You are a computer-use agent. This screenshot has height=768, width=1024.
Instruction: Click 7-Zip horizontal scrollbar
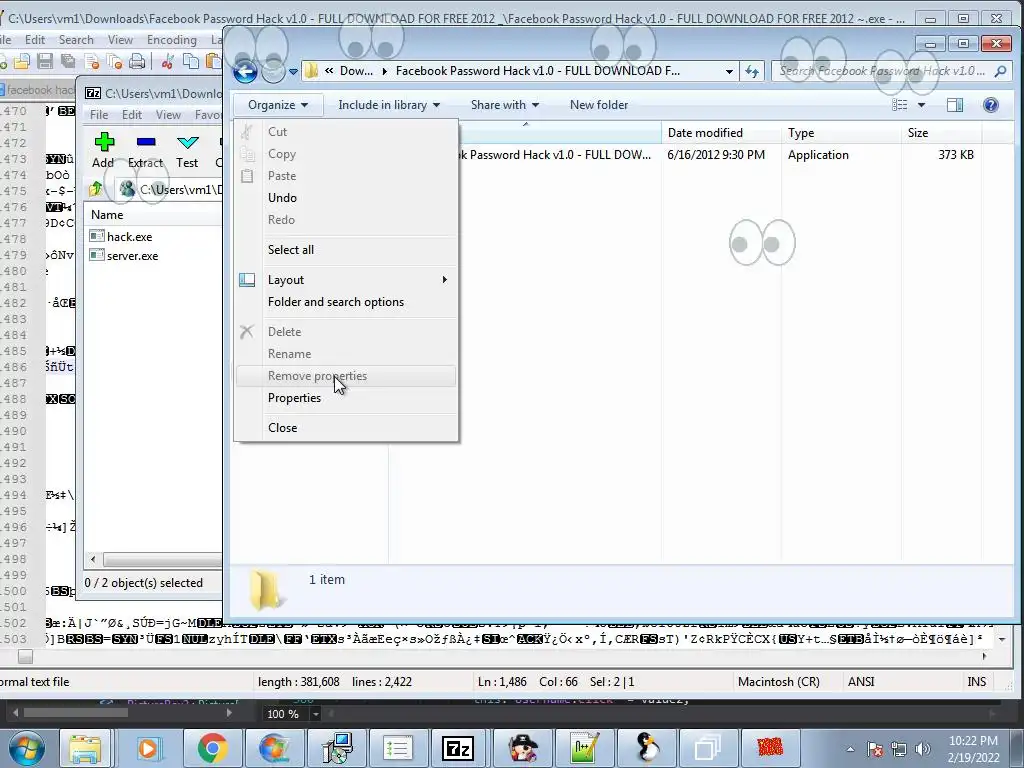(161, 560)
